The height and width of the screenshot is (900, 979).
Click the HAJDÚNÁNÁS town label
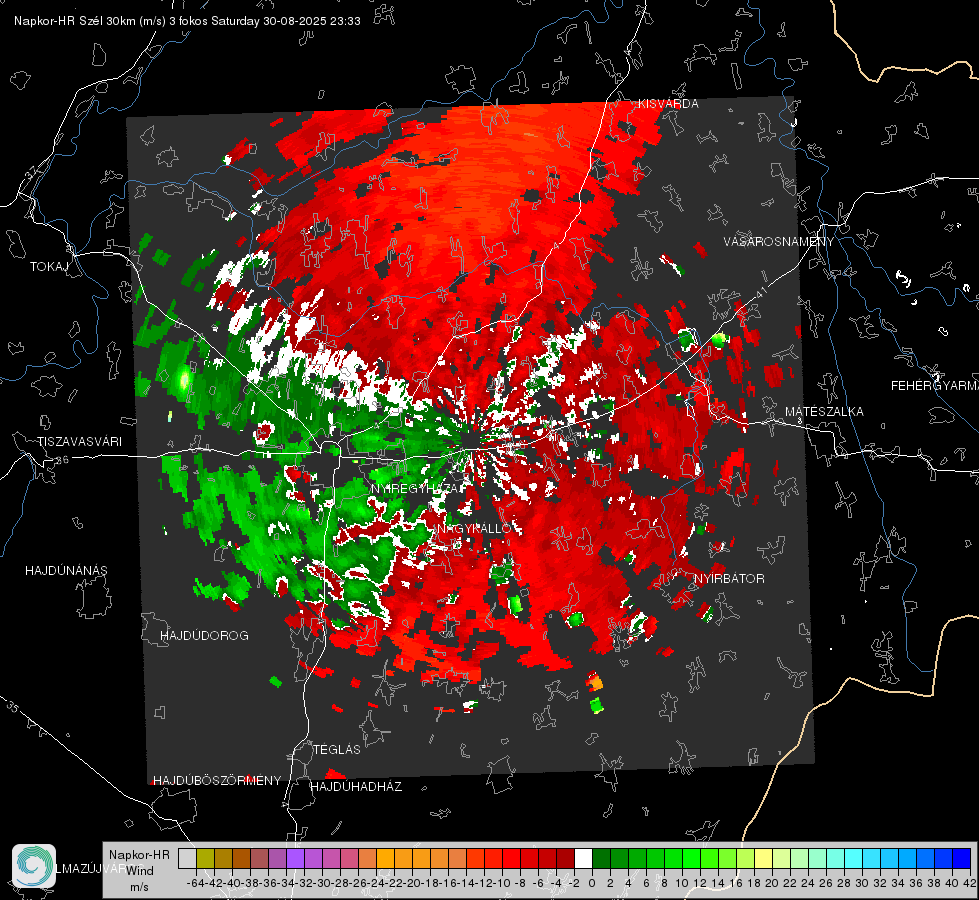tap(66, 571)
